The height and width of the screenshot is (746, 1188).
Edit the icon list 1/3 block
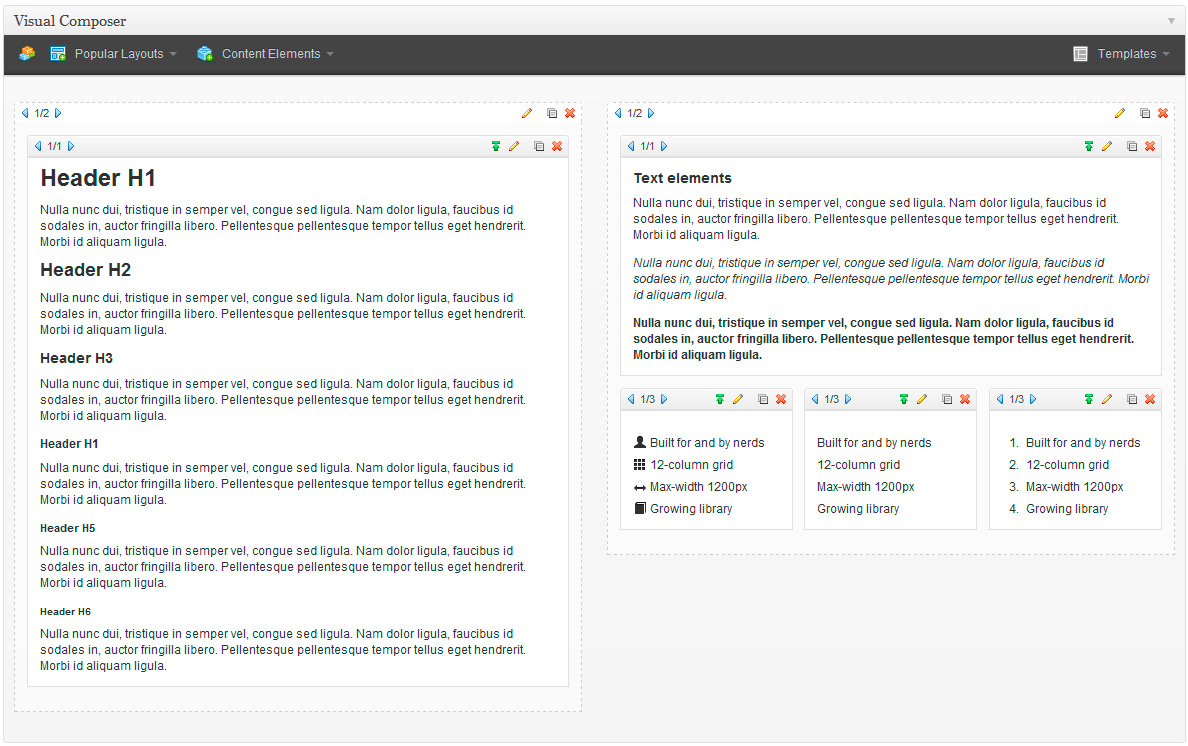738,400
